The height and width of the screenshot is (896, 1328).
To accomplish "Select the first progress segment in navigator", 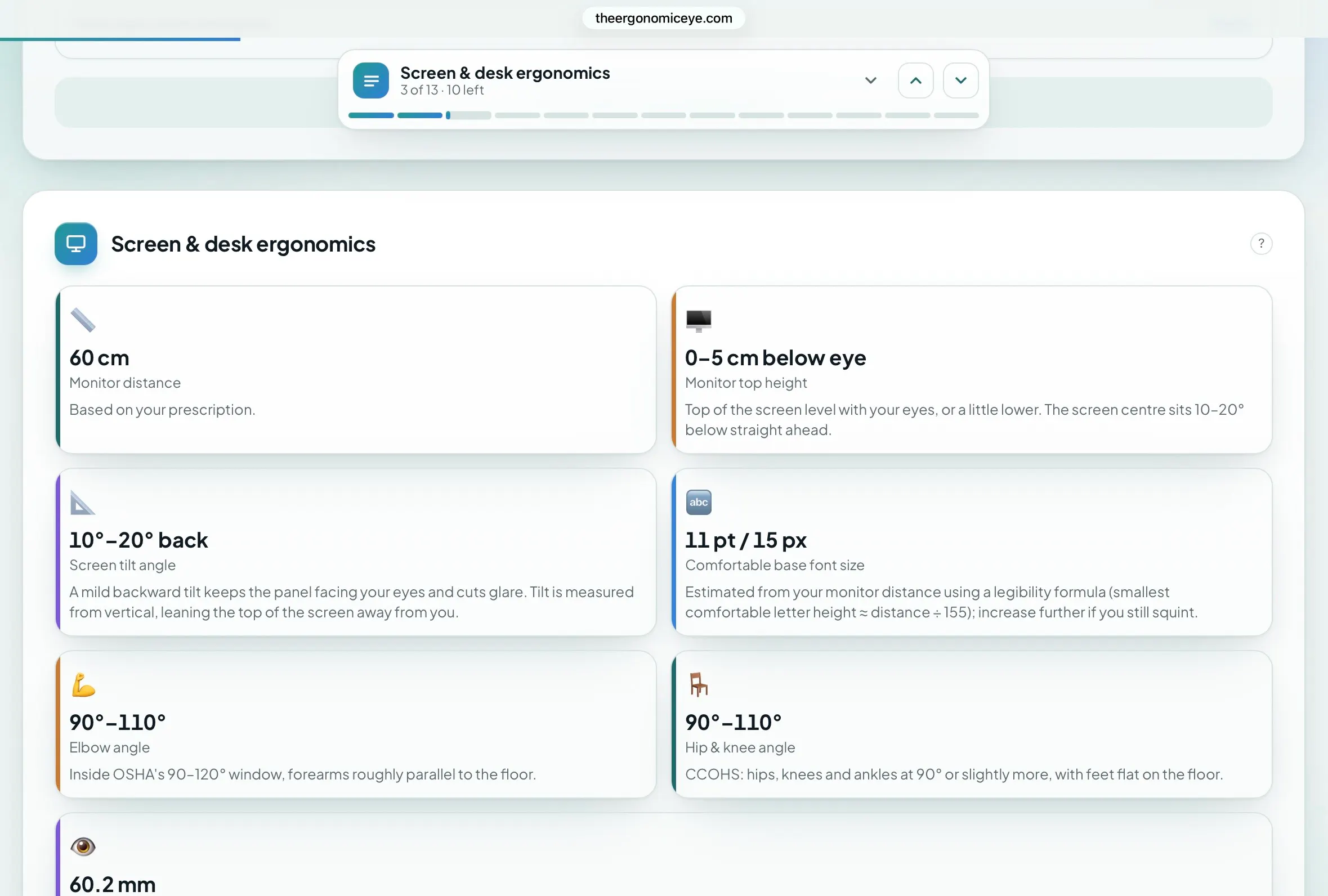I will click(371, 115).
